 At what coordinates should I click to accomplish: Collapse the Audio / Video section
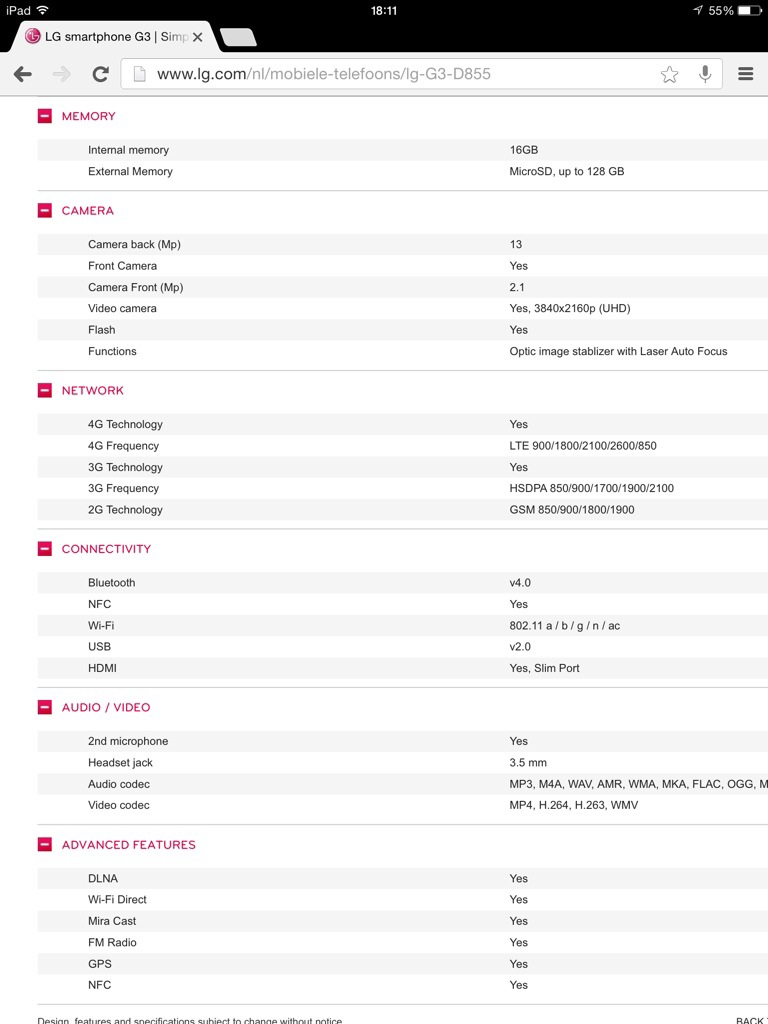45,707
